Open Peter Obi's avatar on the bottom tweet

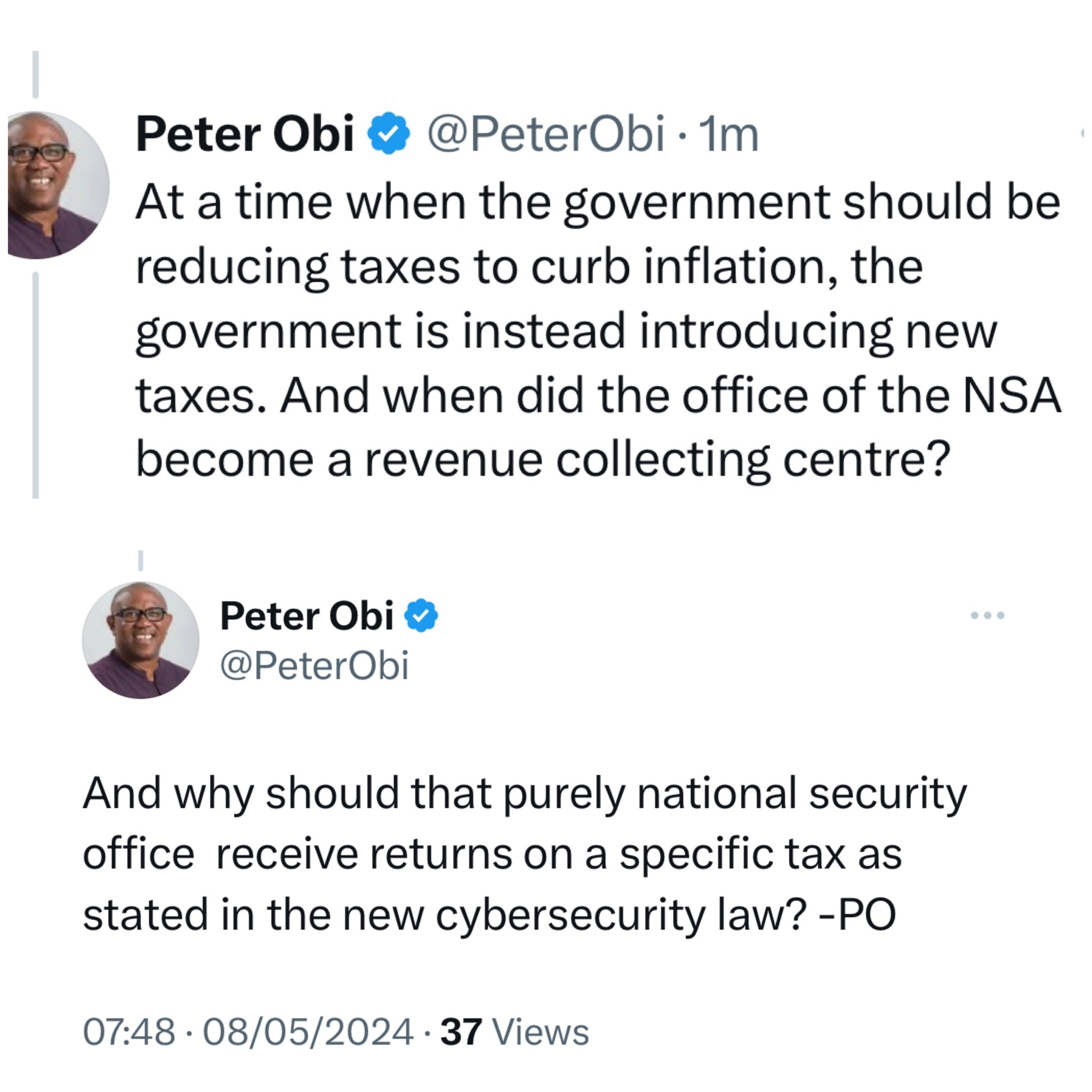click(140, 640)
